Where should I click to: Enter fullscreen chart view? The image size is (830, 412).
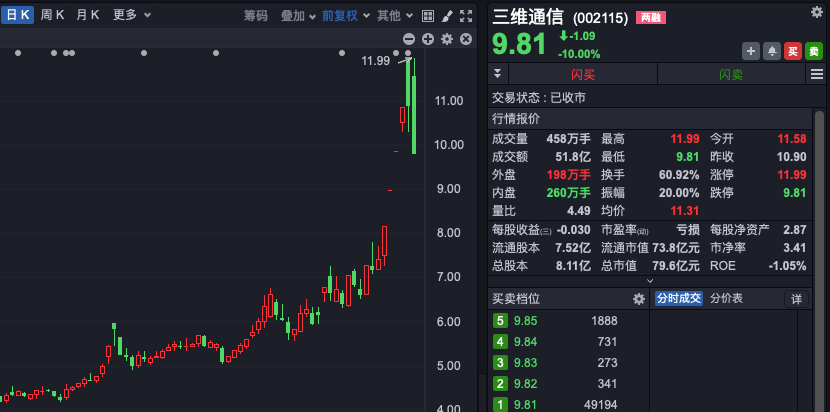pos(466,16)
